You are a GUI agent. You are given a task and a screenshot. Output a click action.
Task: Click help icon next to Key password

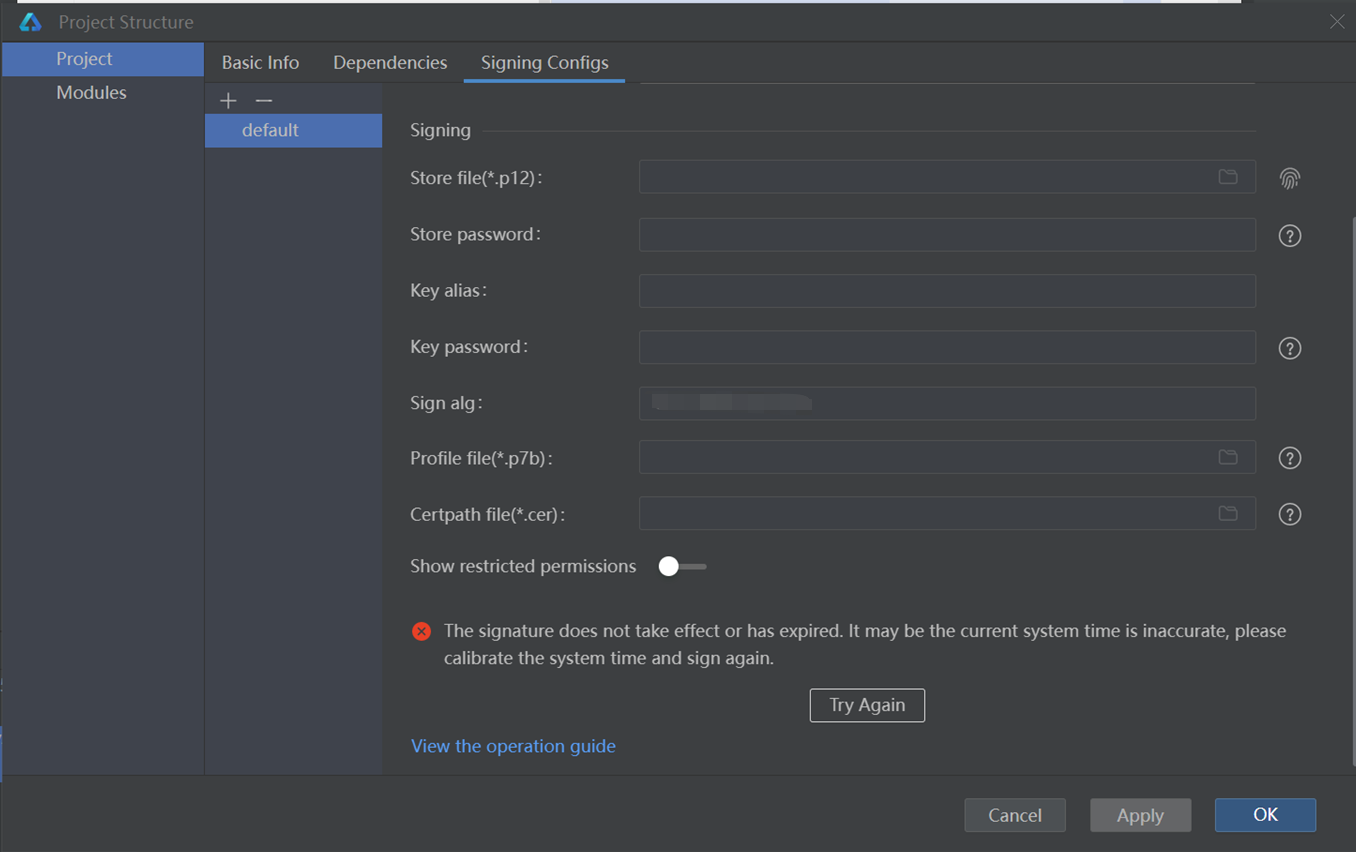(1290, 348)
